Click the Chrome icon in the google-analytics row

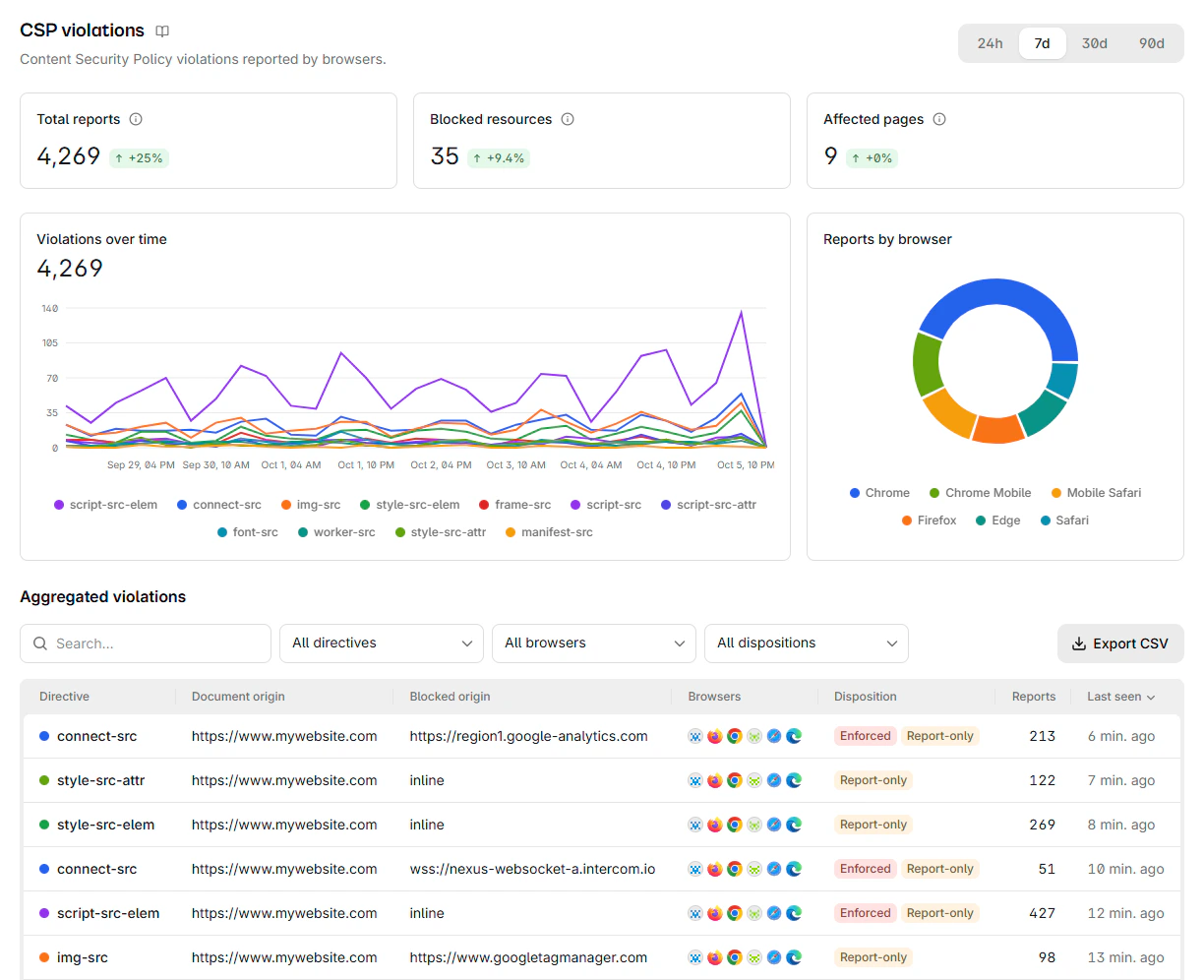(x=735, y=736)
